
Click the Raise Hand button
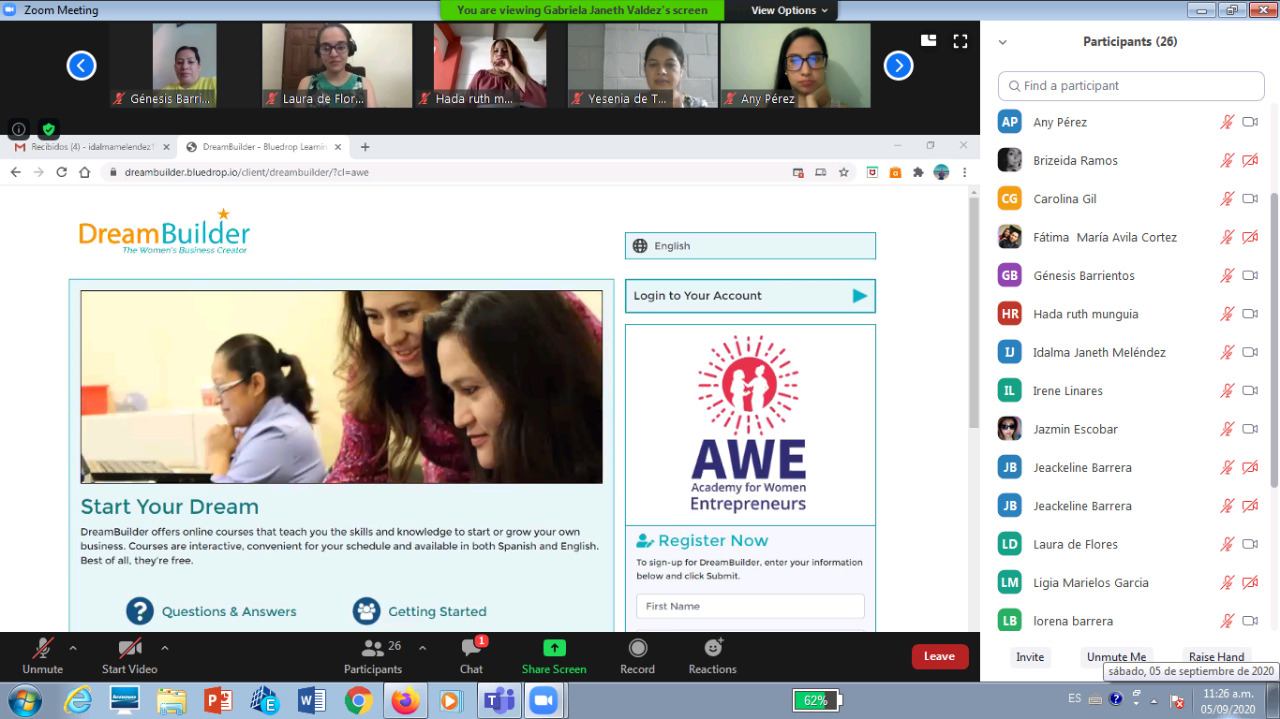click(x=1217, y=657)
